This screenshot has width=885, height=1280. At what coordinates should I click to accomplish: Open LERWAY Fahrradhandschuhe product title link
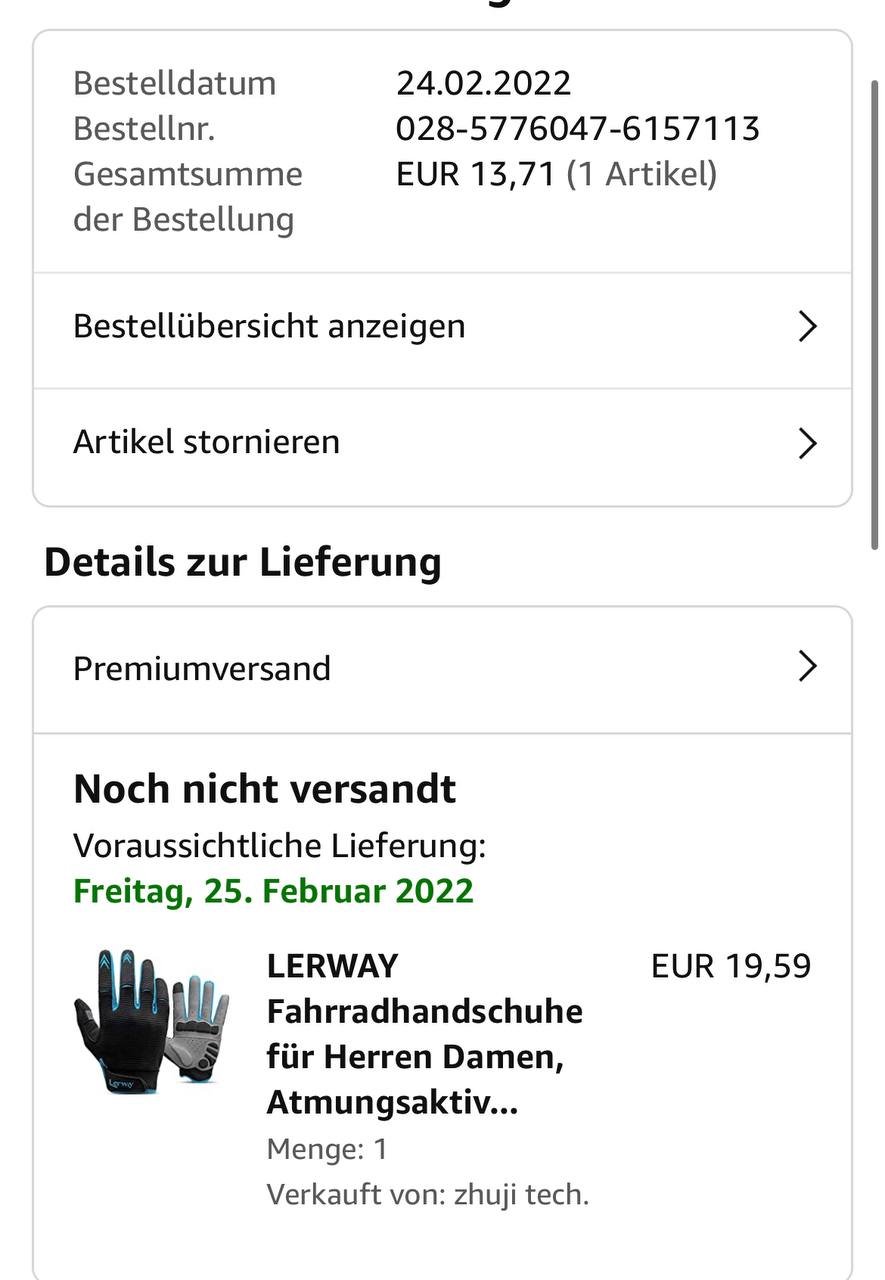click(x=424, y=1034)
